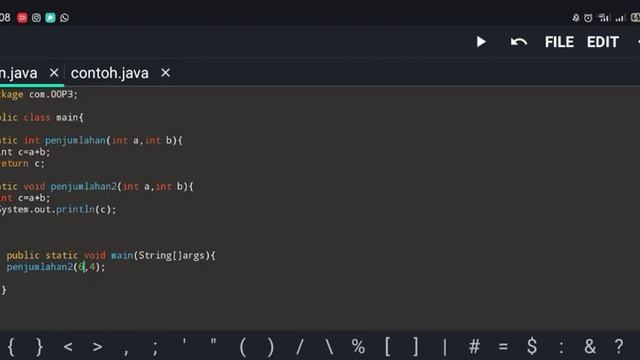Viewport: 640px width, 360px height.
Task: Open the WhatsApp notification icon in status bar
Action: coord(64,18)
